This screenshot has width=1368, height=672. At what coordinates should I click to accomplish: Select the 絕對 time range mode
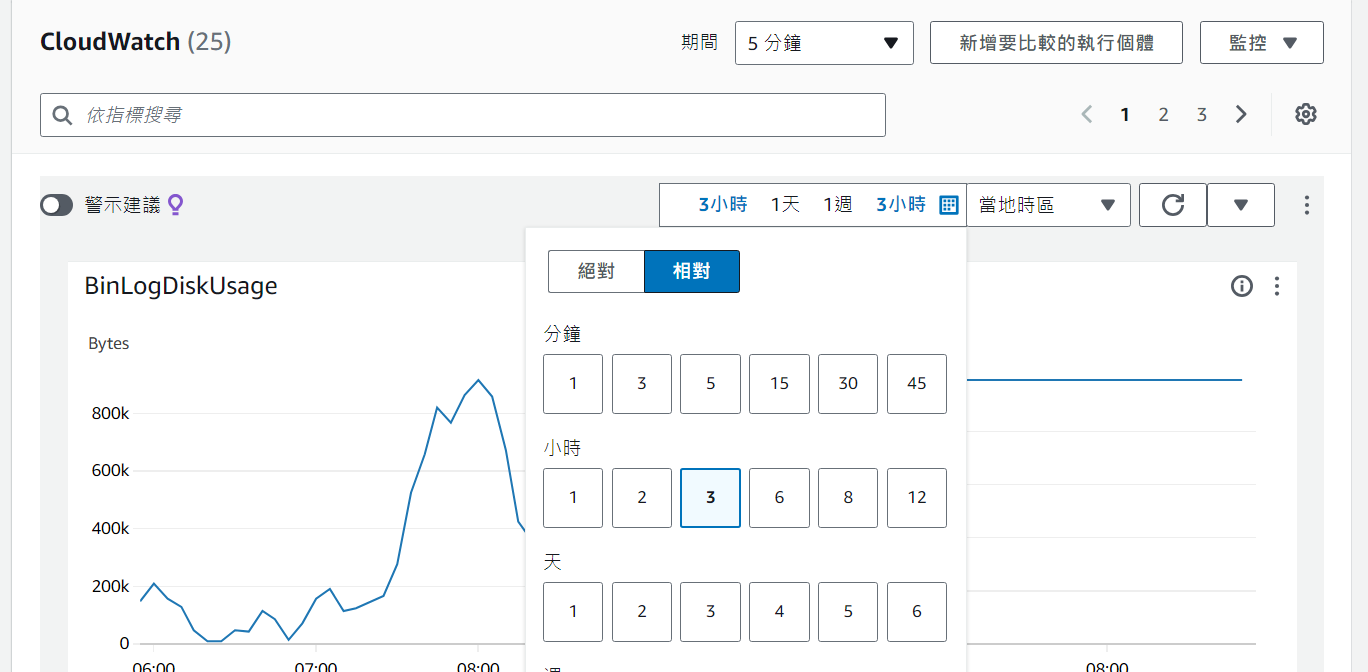tap(596, 271)
